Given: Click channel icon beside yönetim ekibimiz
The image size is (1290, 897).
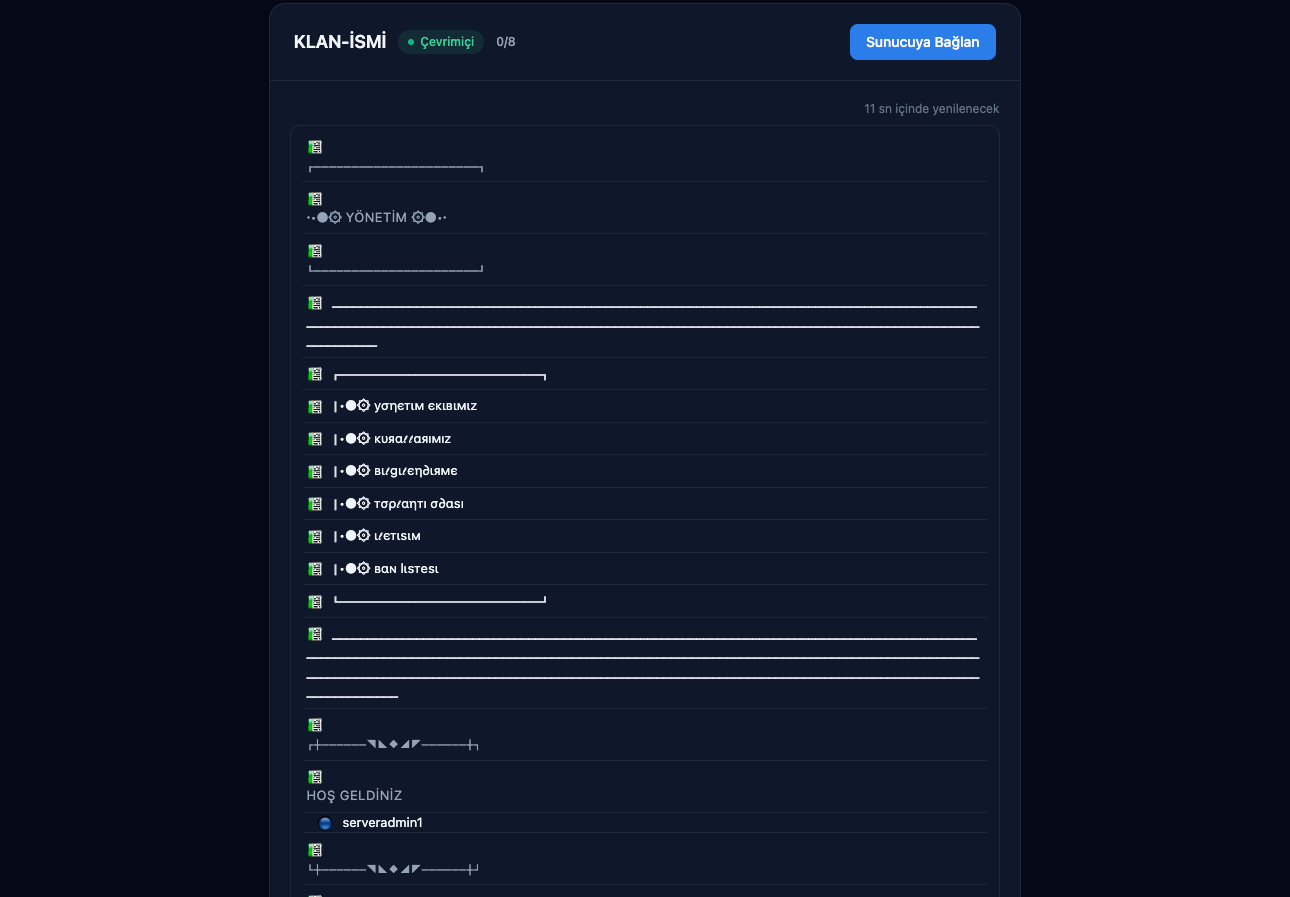Looking at the screenshot, I should pos(315,407).
